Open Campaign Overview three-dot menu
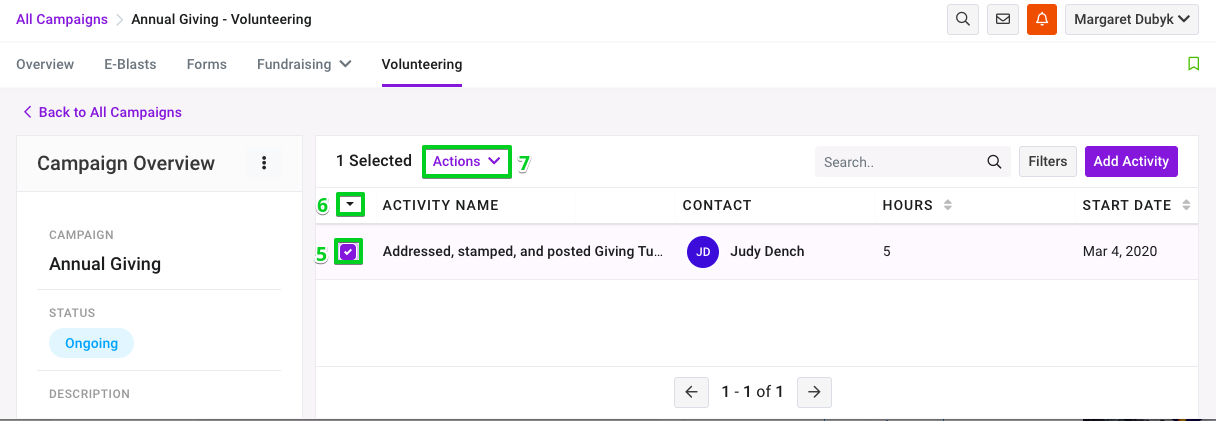This screenshot has height=421, width=1216. point(264,163)
